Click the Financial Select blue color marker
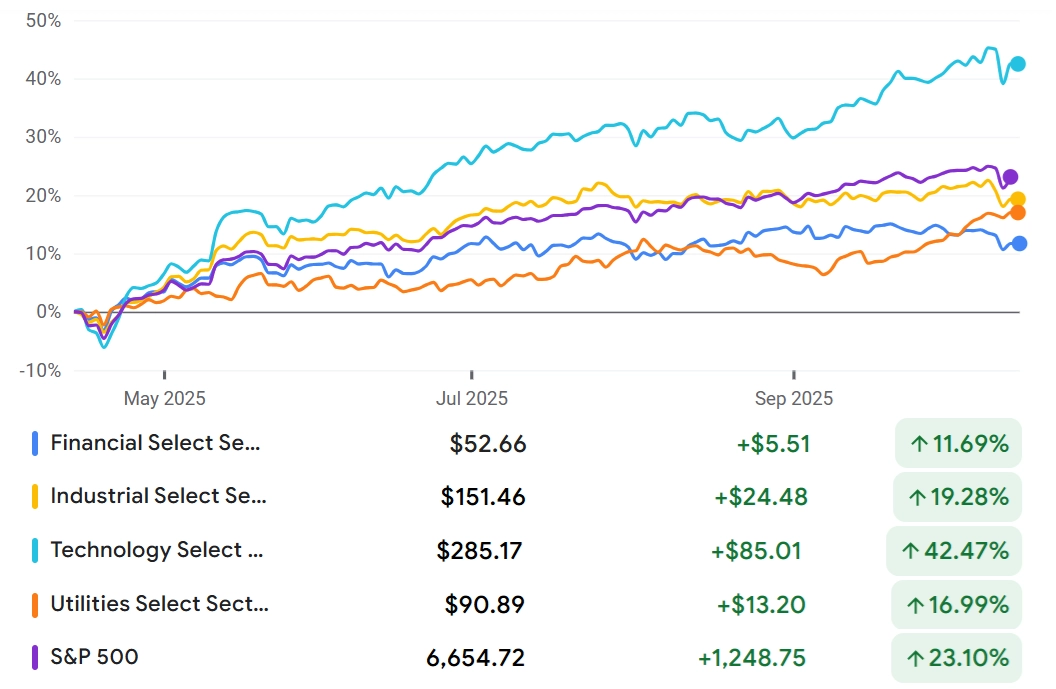The height and width of the screenshot is (689, 1056). (36, 443)
